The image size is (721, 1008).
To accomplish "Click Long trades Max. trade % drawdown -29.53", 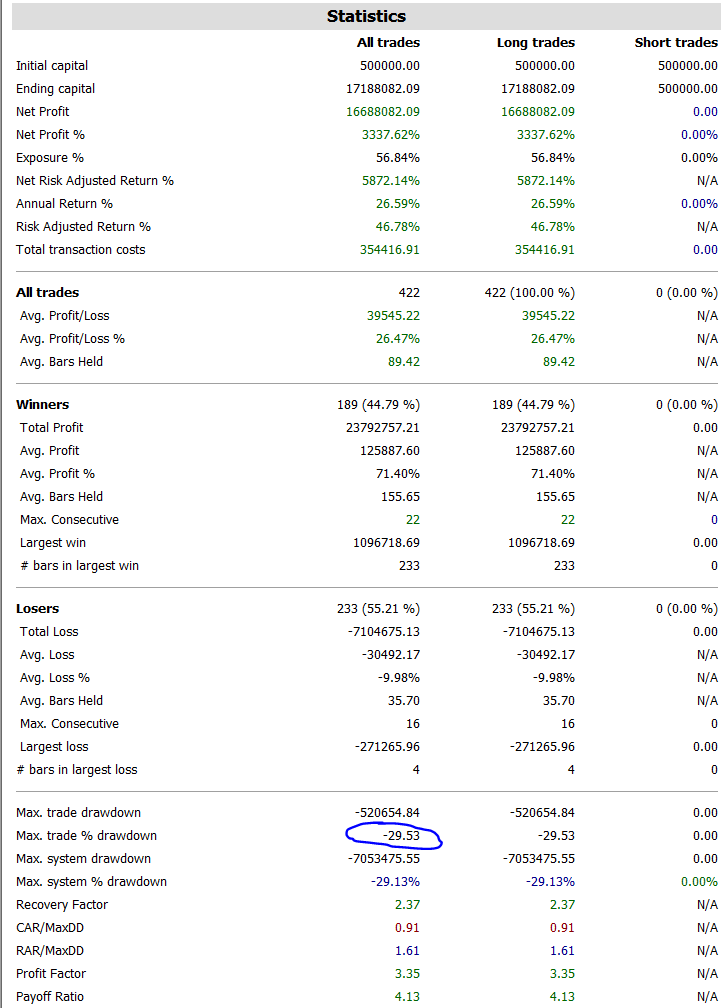I will [556, 836].
